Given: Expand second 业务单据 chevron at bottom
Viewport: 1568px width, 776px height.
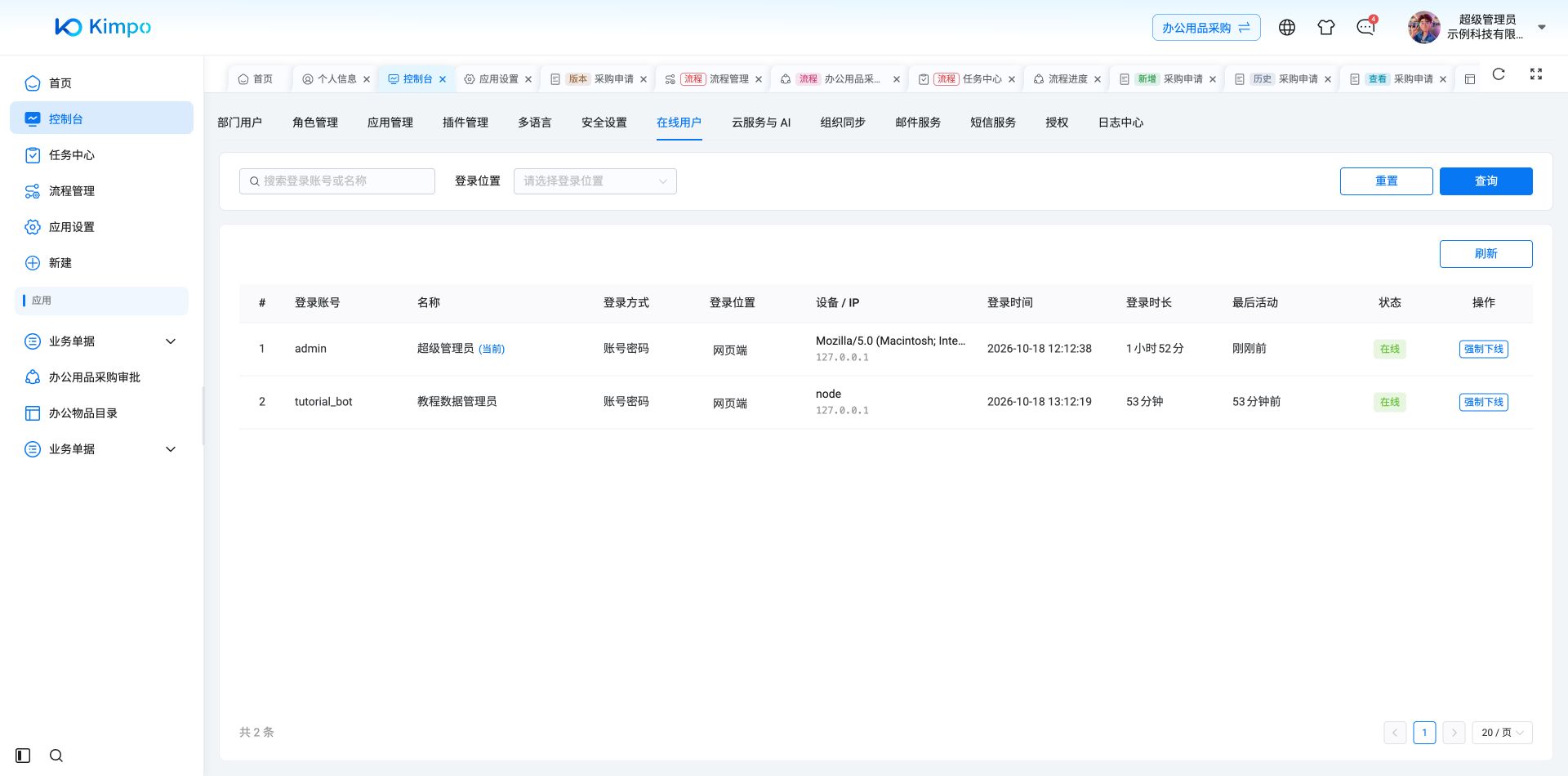Looking at the screenshot, I should 171,449.
